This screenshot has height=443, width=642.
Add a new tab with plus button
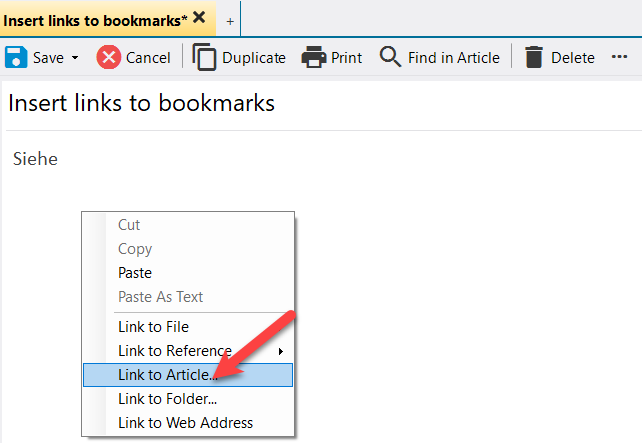tap(230, 20)
